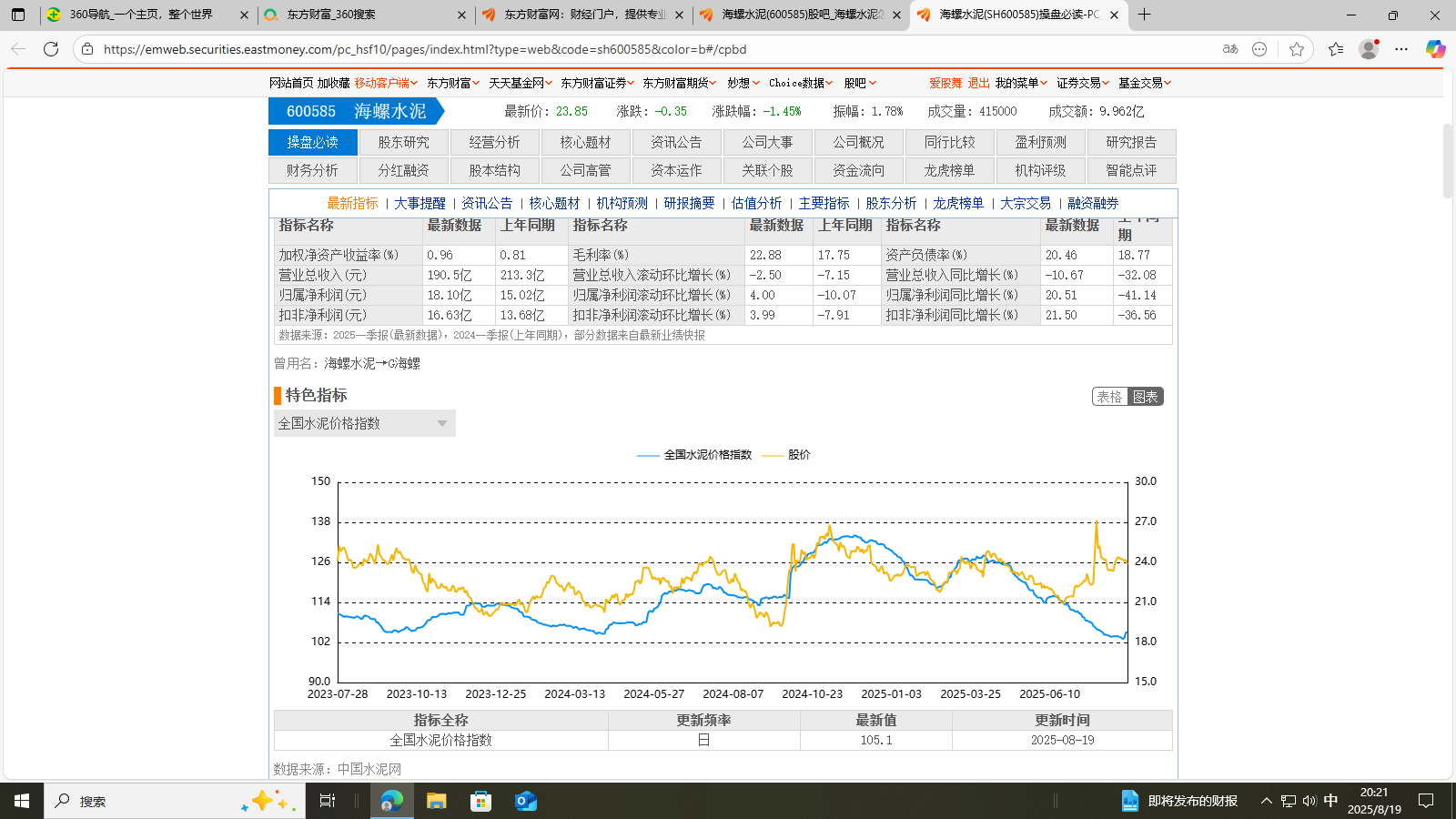The image size is (1456, 819).
Task: Show hidden system tray icons
Action: point(1266,801)
